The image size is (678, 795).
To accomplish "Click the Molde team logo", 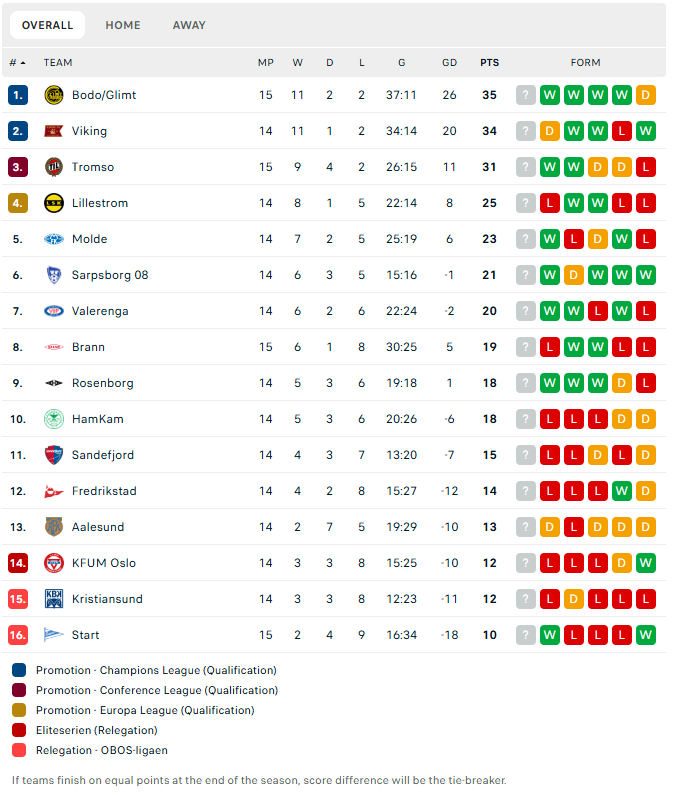I will (x=54, y=239).
